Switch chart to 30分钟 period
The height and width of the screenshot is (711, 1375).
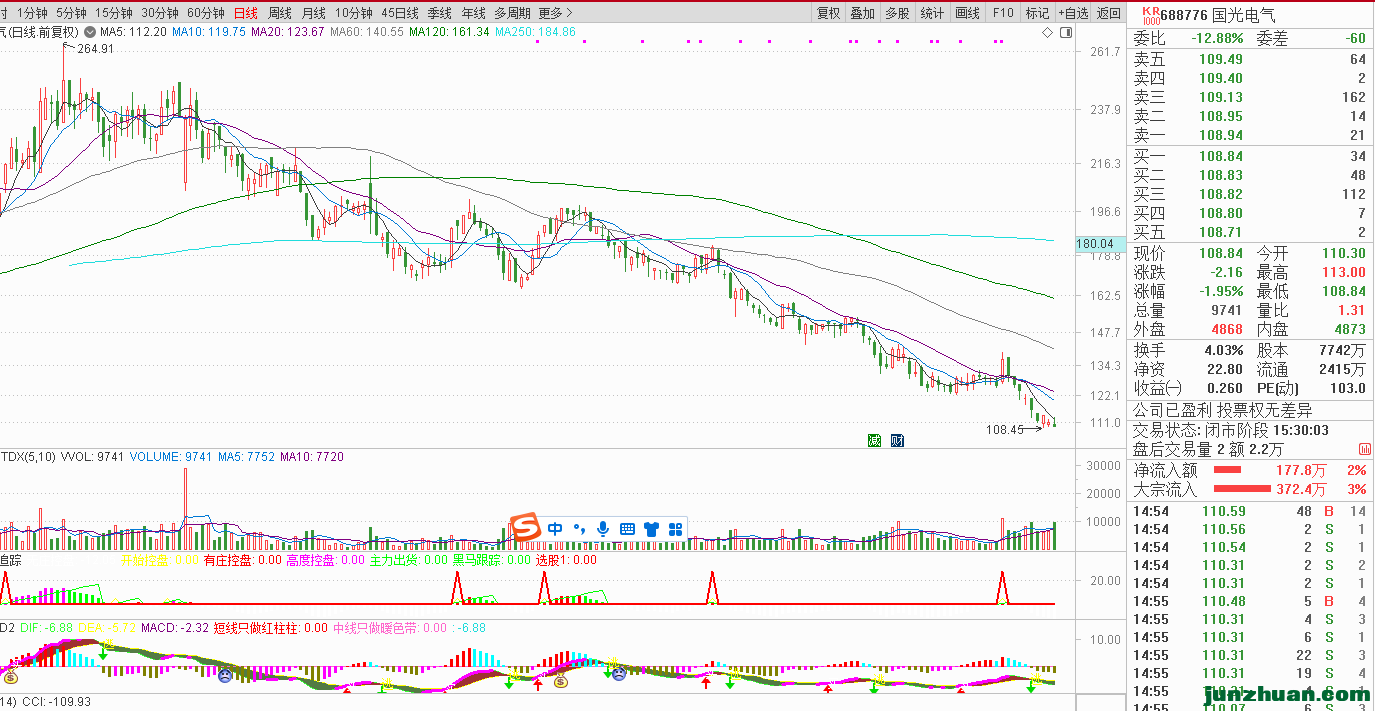tap(160, 13)
